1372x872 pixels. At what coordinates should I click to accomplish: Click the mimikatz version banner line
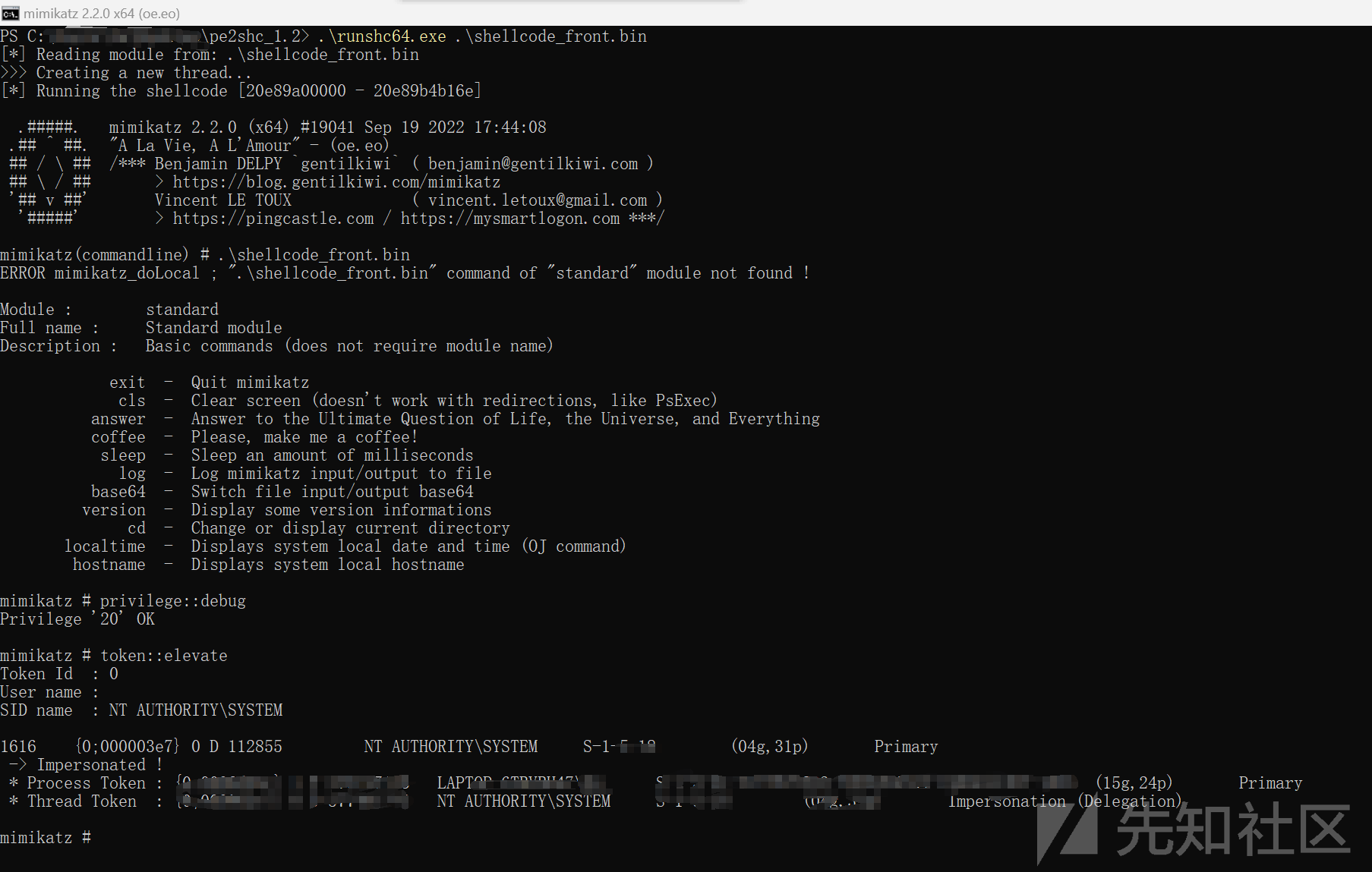coord(327,127)
